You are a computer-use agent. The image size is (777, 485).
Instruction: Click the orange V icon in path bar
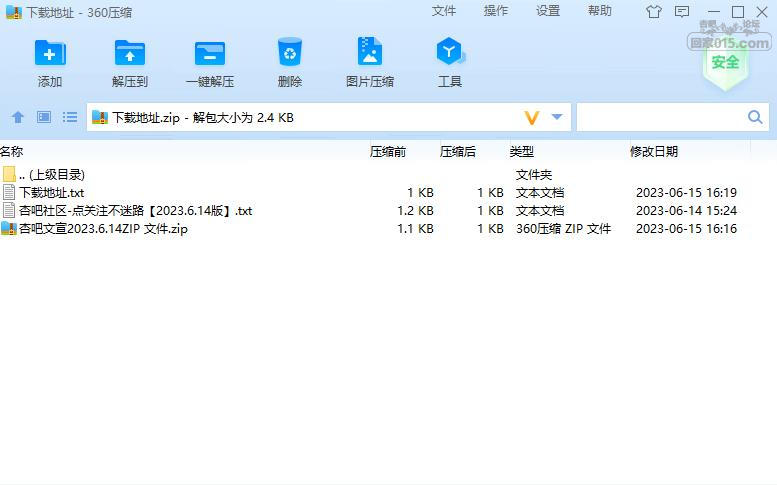[x=532, y=117]
